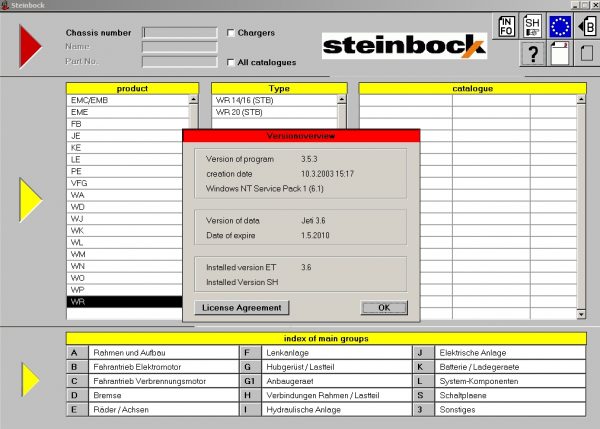Open group H Verbindungen Rahmen / Lastteil

tap(326, 395)
